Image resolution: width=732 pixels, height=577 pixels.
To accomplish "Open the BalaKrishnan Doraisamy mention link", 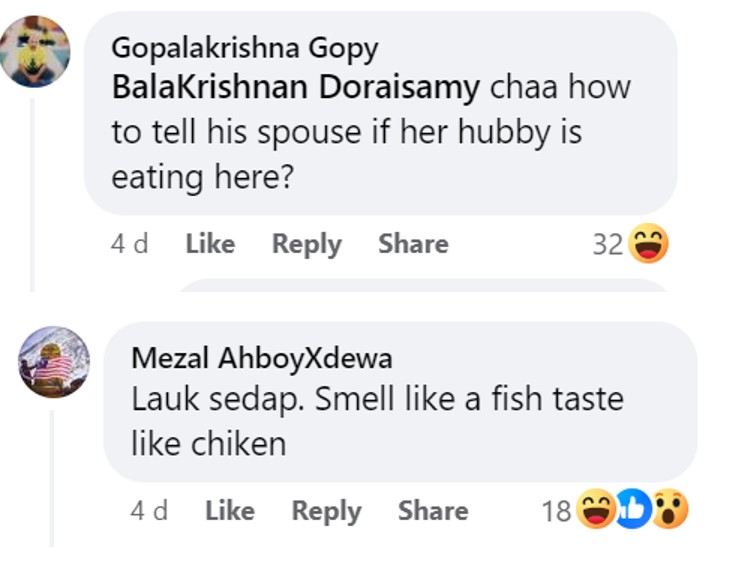I will pyautogui.click(x=296, y=88).
